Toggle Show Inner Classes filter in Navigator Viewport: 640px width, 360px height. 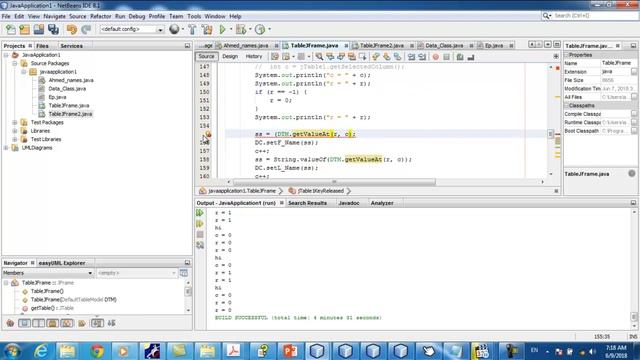[67, 323]
